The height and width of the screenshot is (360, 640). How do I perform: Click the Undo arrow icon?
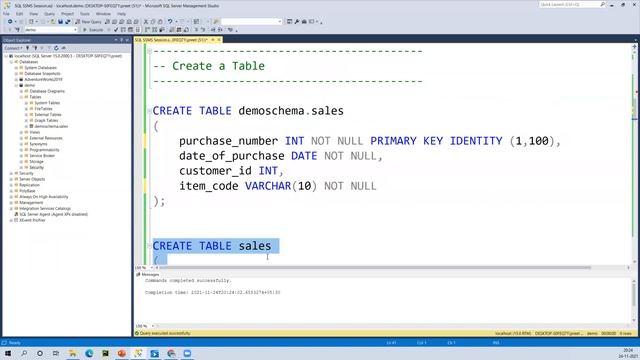coord(170,22)
